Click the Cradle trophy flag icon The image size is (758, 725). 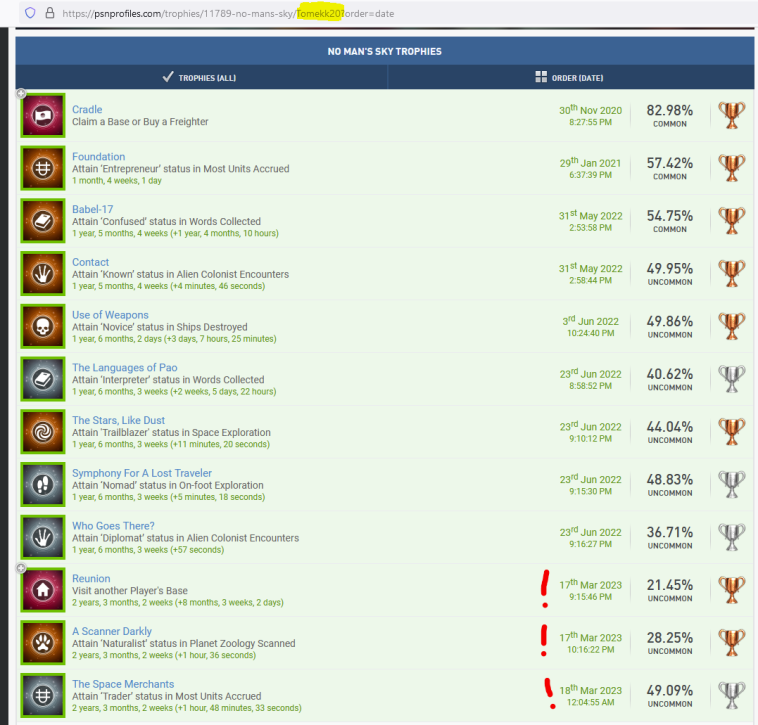[x=43, y=116]
